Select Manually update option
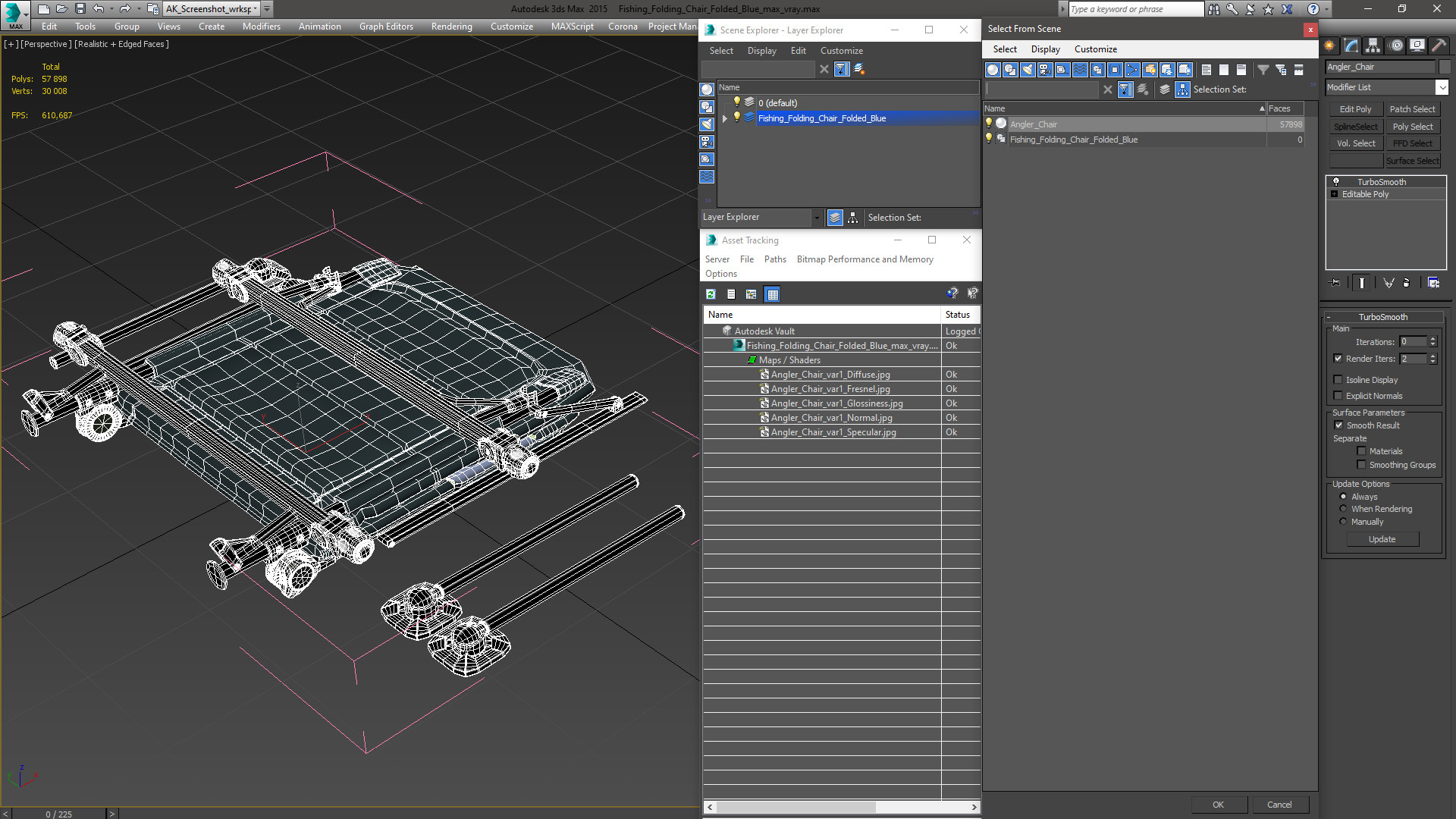1456x819 pixels. coord(1343,522)
